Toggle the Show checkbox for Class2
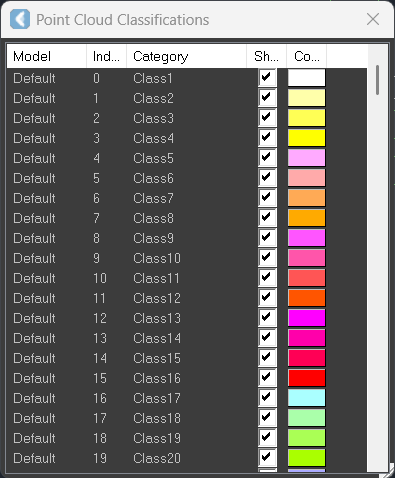This screenshot has height=478, width=395. 267,98
